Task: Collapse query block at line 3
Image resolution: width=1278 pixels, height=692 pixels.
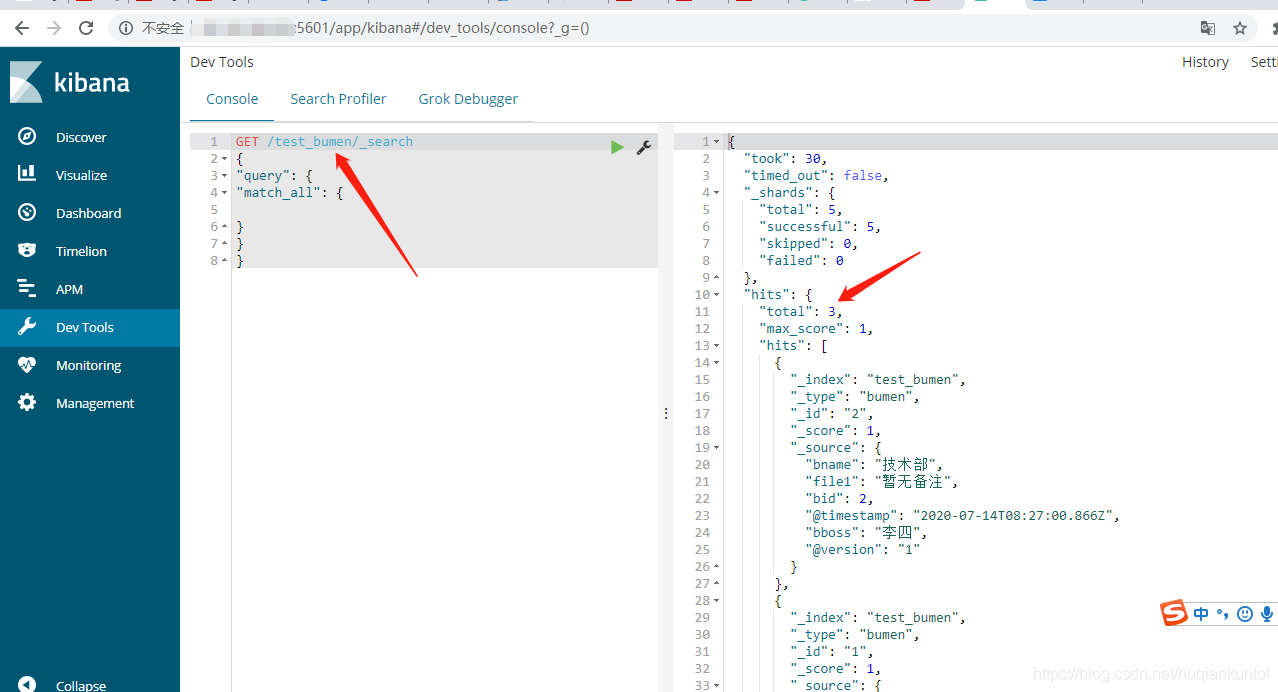Action: 225,176
